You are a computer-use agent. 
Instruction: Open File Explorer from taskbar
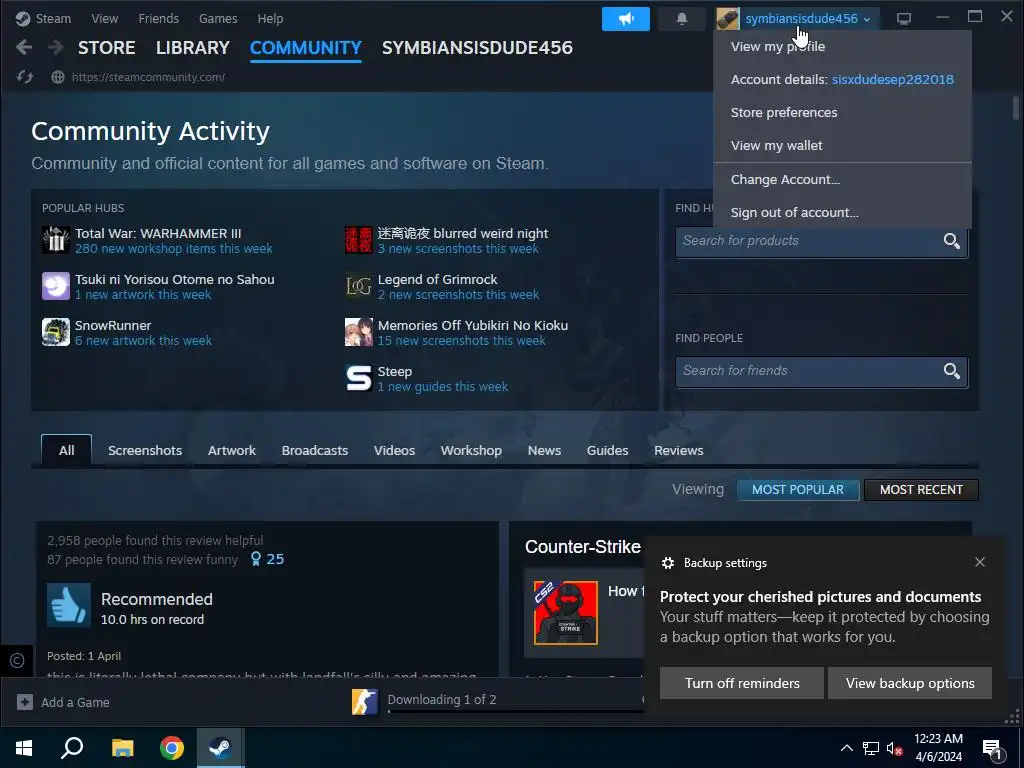click(122, 748)
